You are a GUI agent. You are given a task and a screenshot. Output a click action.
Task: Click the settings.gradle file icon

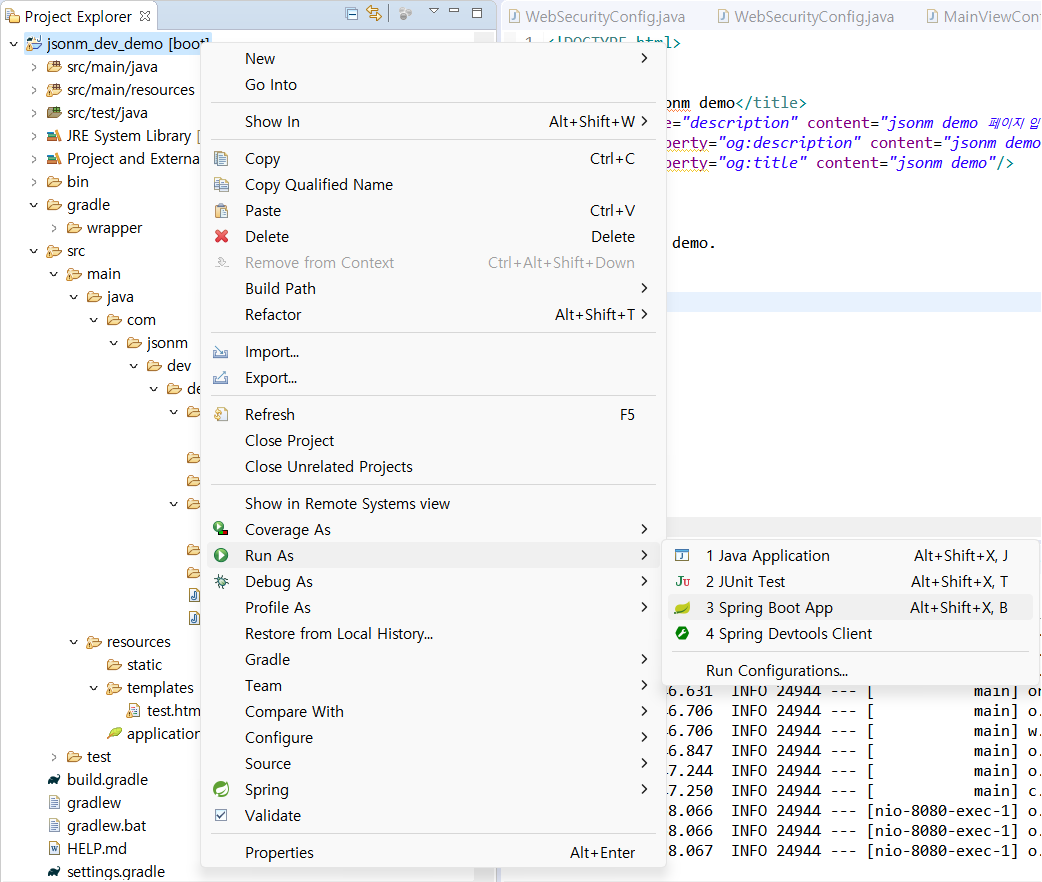[54, 871]
